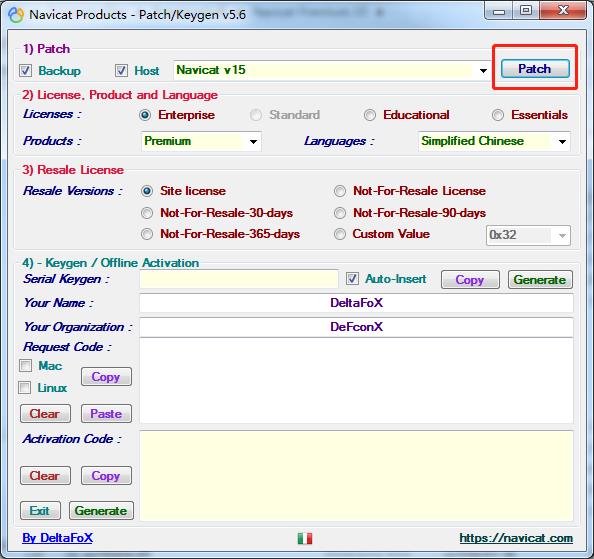Click the Your Name field with DeltaFoX

[356, 303]
